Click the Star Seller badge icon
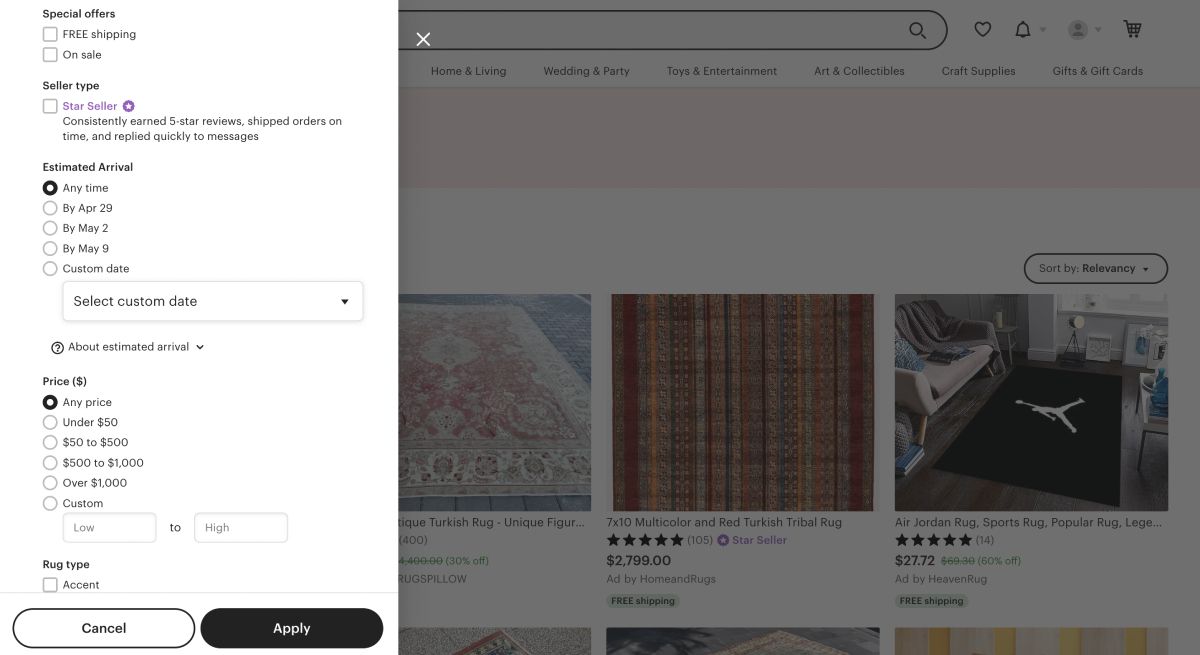 tap(129, 106)
